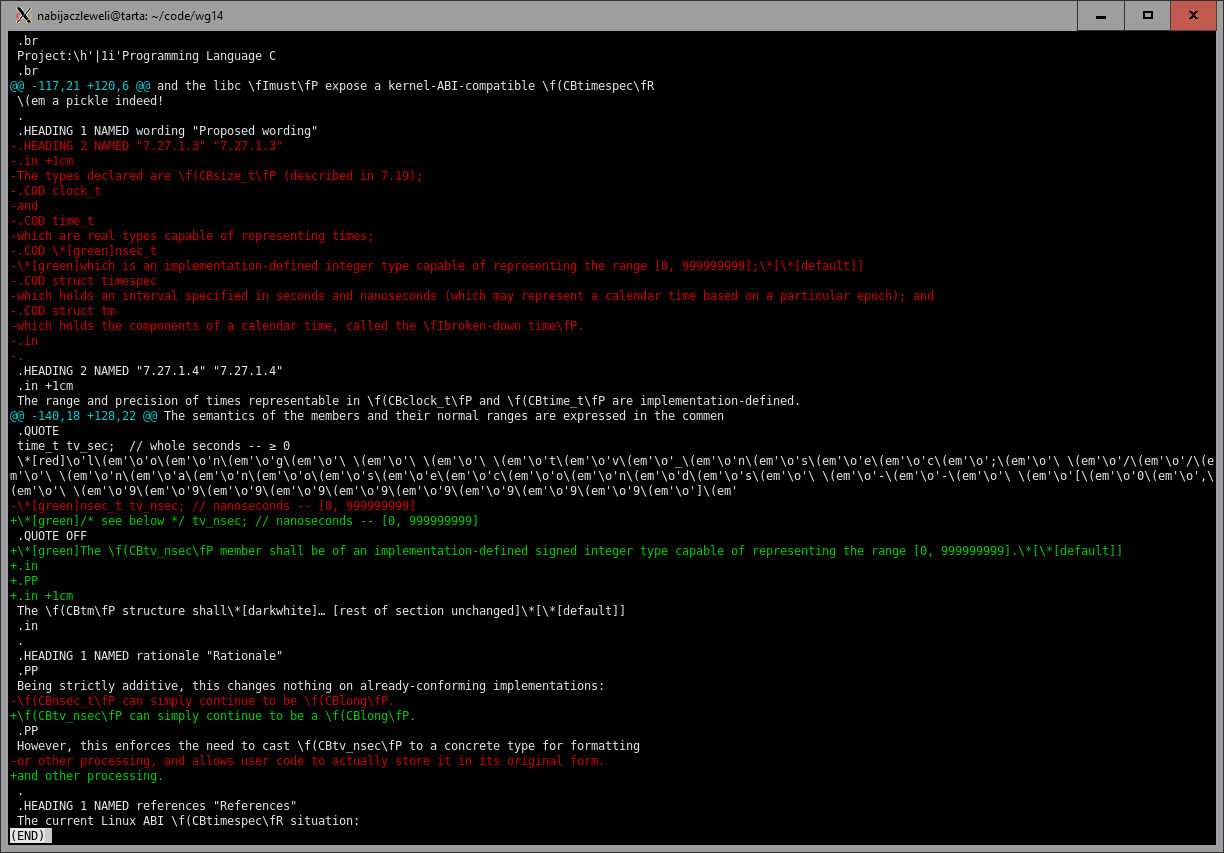1224x853 pixels.
Task: Click the "References" heading line
Action: [x=157, y=806]
